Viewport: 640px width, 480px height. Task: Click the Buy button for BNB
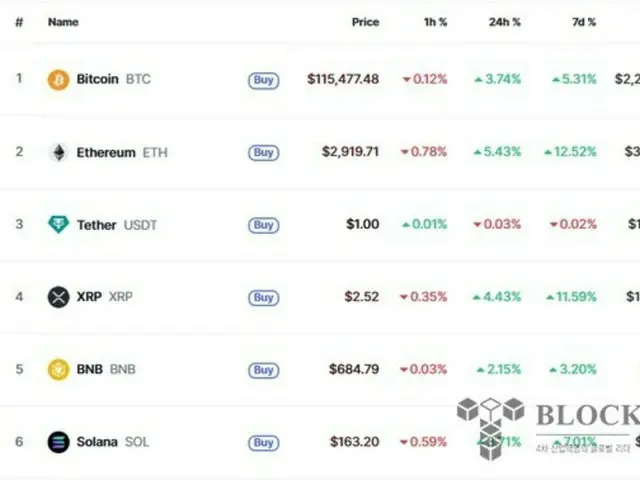(x=264, y=370)
